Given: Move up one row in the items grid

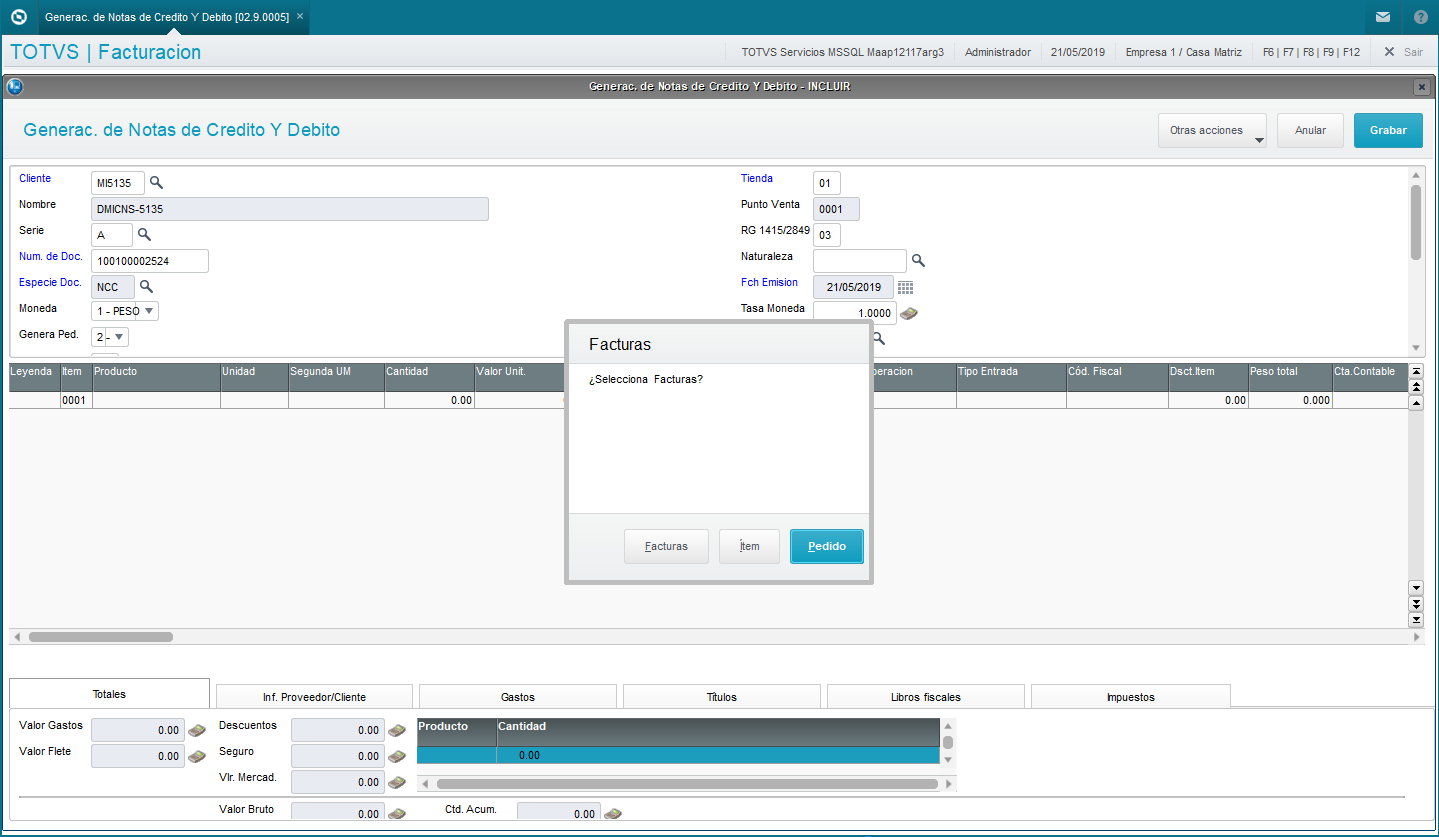Looking at the screenshot, I should coord(1416,402).
